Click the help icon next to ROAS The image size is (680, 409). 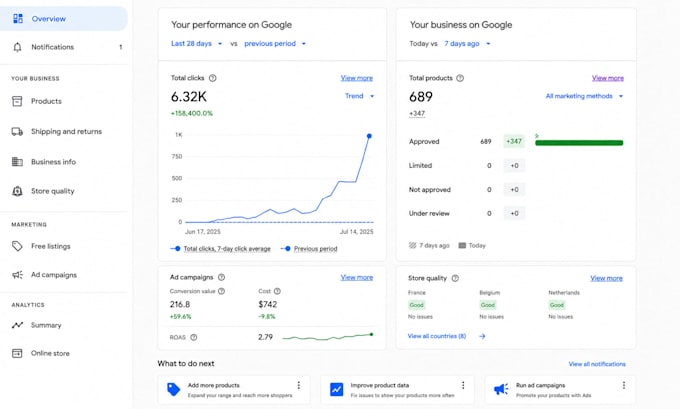pos(194,337)
